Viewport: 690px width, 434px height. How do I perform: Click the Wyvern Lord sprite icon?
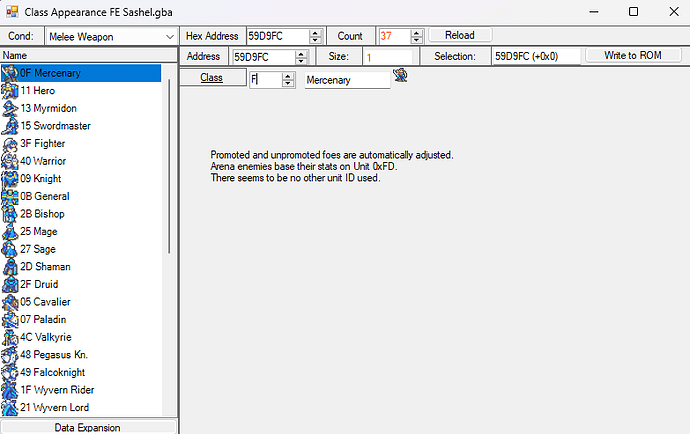pyautogui.click(x=10, y=407)
